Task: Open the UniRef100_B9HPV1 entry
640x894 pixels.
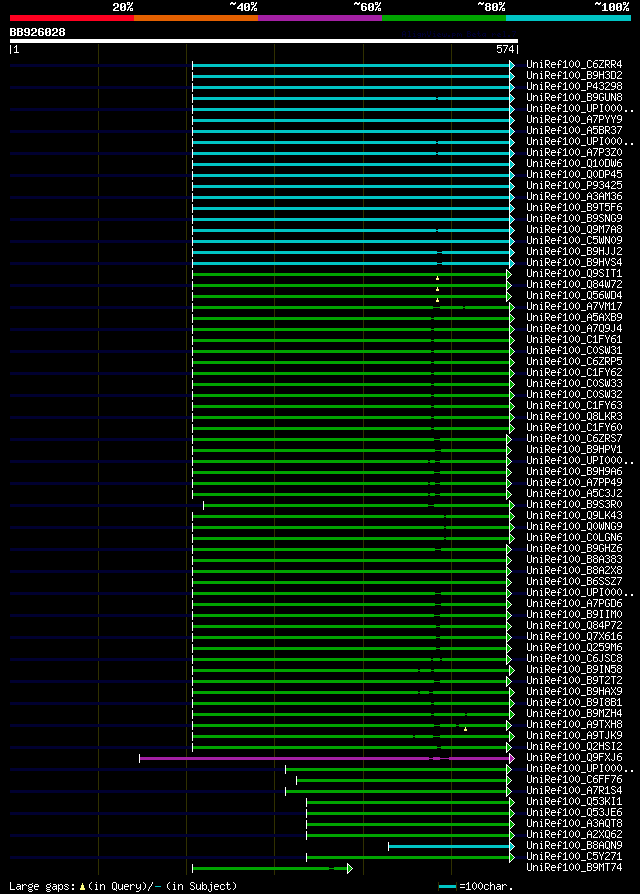Action: tap(574, 450)
